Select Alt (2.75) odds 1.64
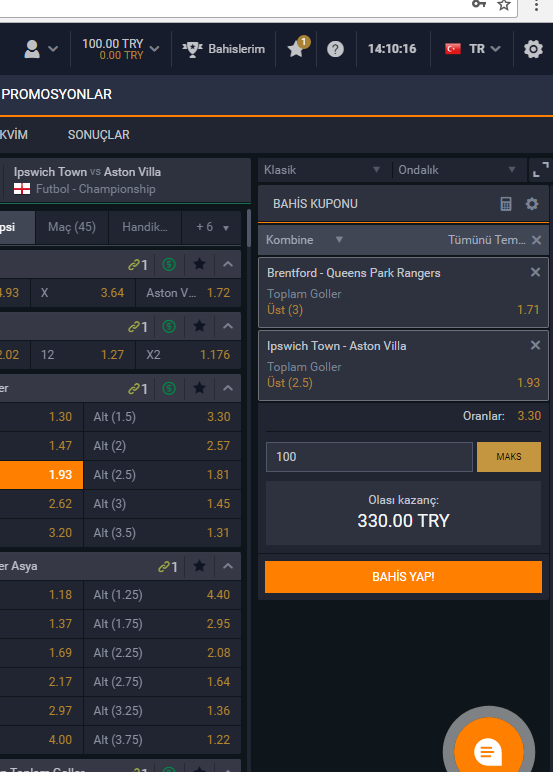Screen dimensions: 553x772 click(163, 682)
